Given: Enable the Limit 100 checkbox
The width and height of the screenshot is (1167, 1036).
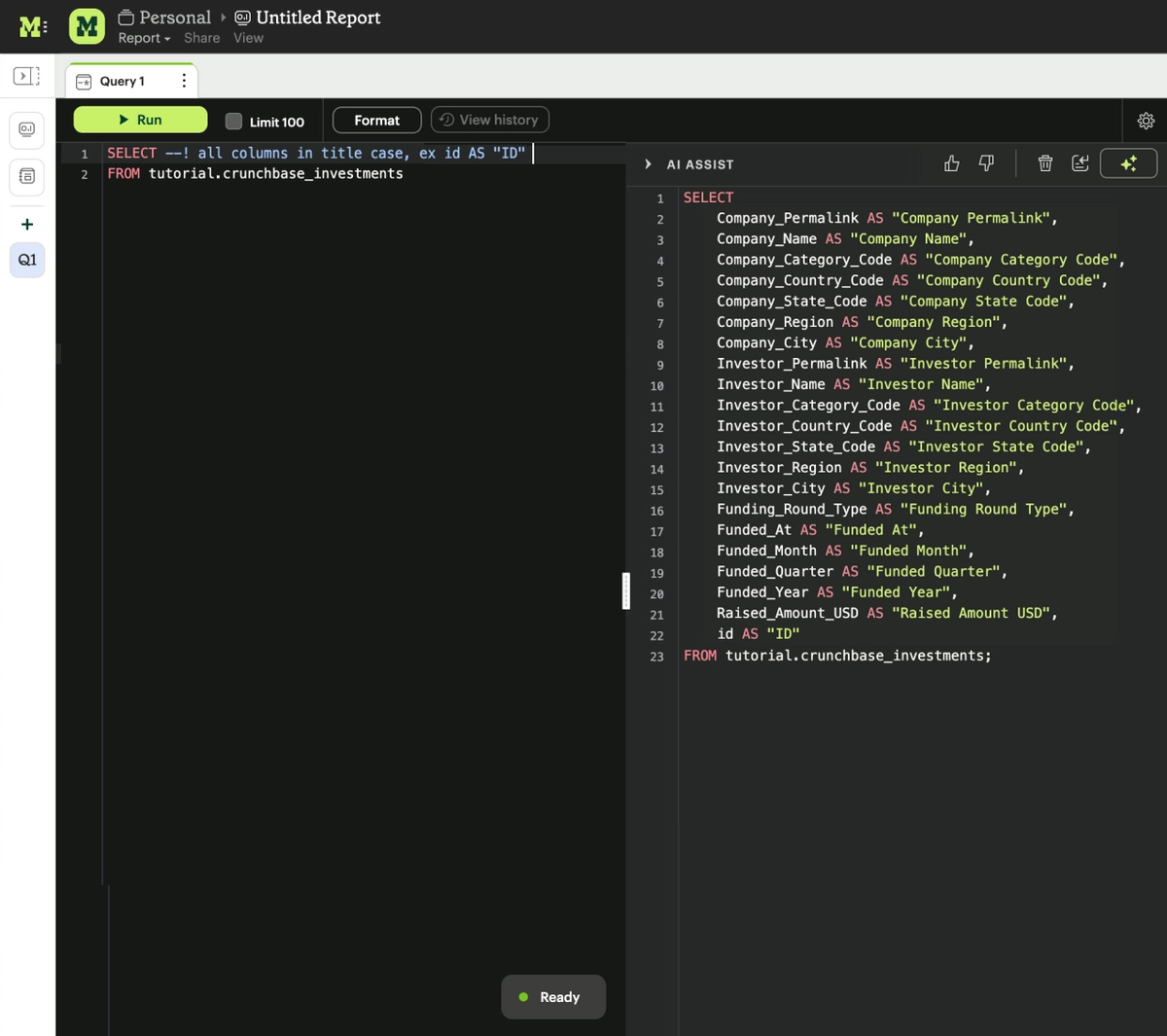Looking at the screenshot, I should pyautogui.click(x=233, y=121).
